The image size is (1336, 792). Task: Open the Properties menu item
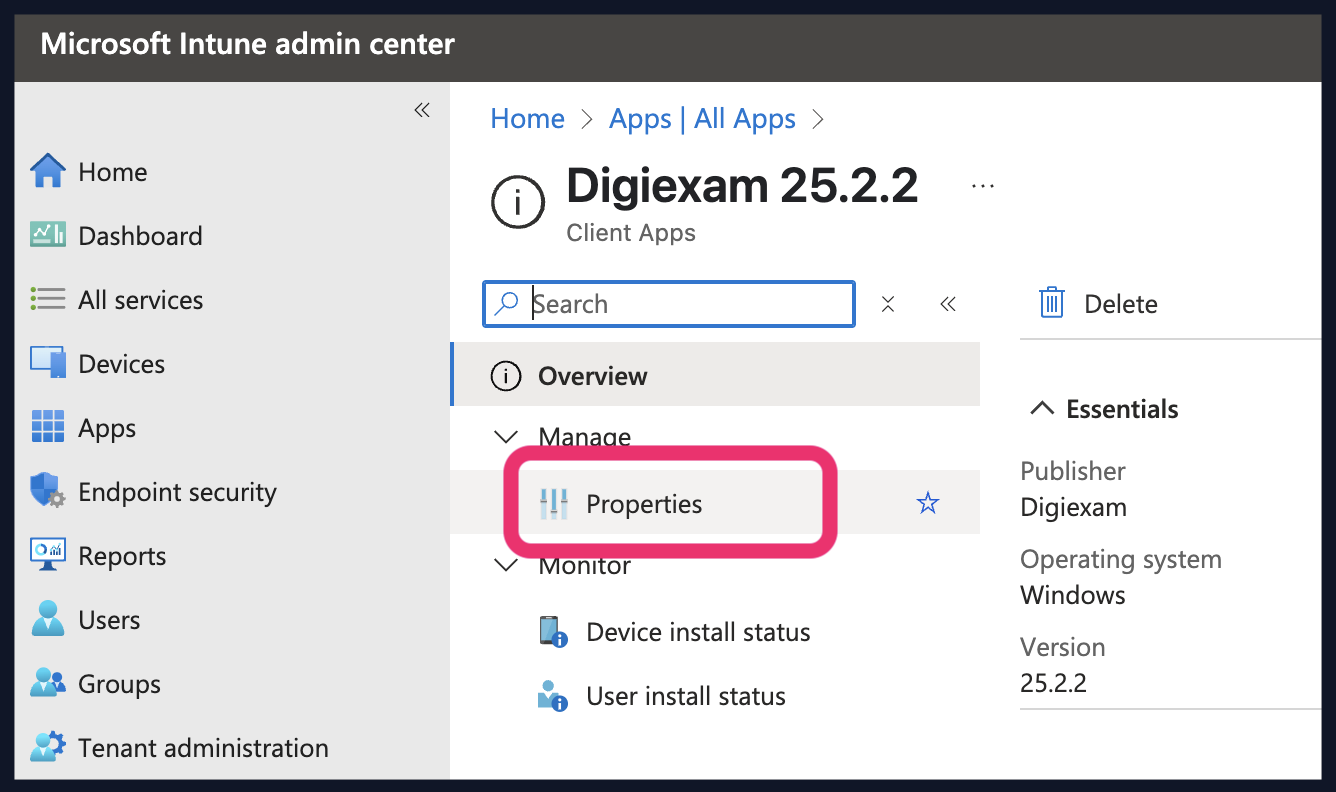pyautogui.click(x=715, y=502)
